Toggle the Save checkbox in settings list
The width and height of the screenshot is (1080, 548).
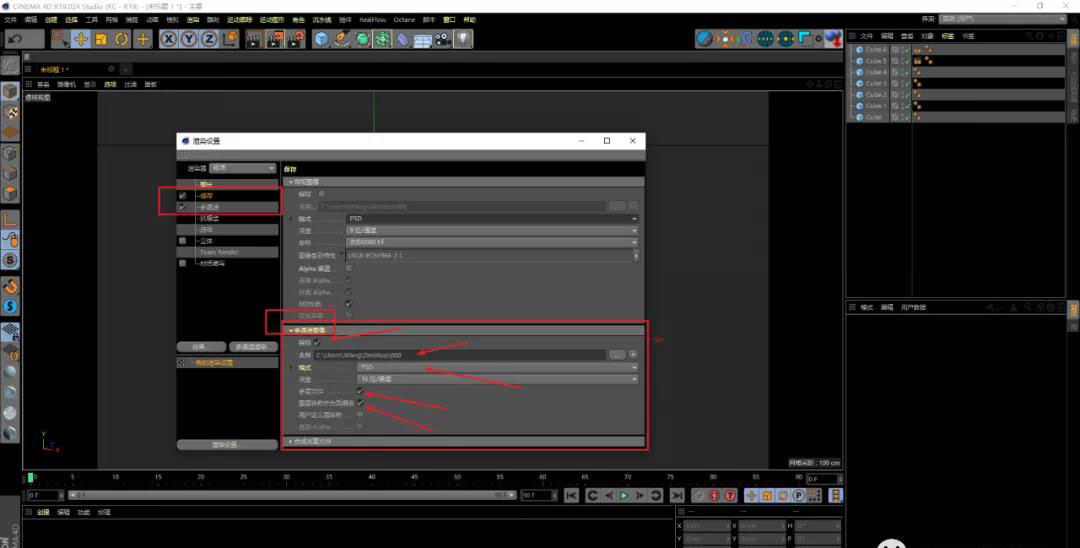[x=183, y=196]
